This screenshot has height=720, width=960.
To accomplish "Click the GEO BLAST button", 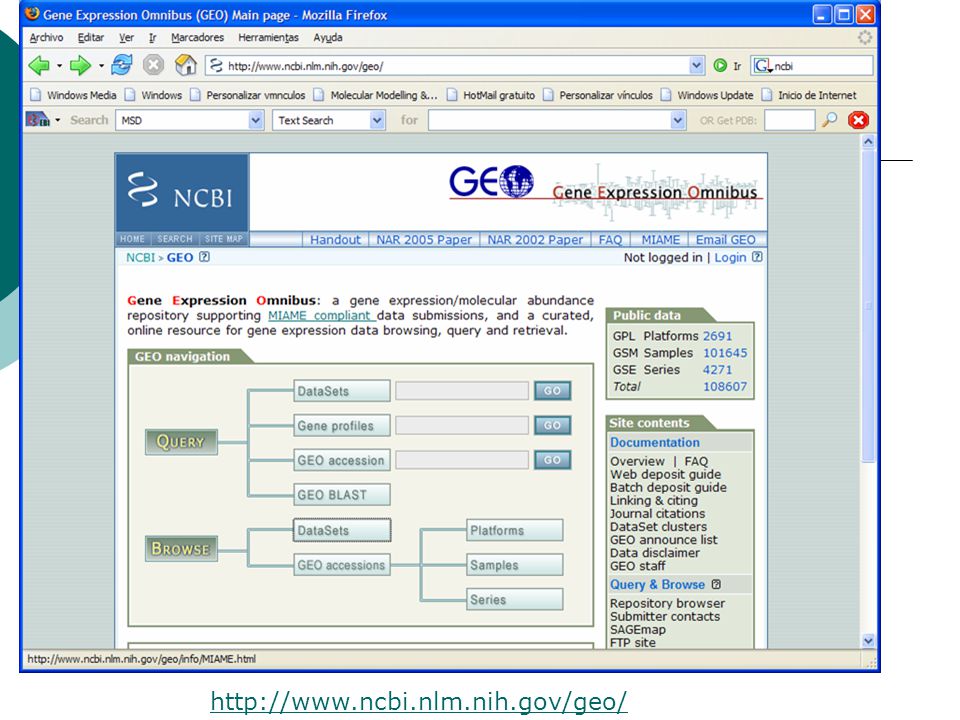I will coord(342,495).
